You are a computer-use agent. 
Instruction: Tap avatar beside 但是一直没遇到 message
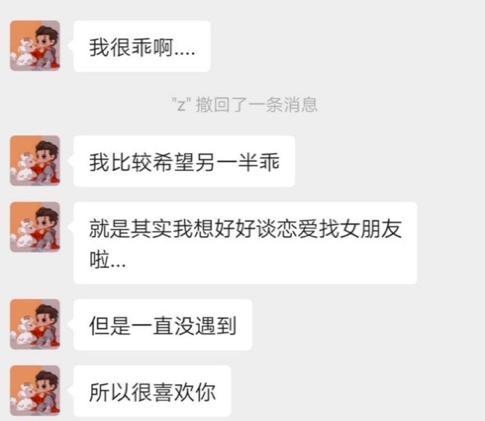pyautogui.click(x=35, y=324)
